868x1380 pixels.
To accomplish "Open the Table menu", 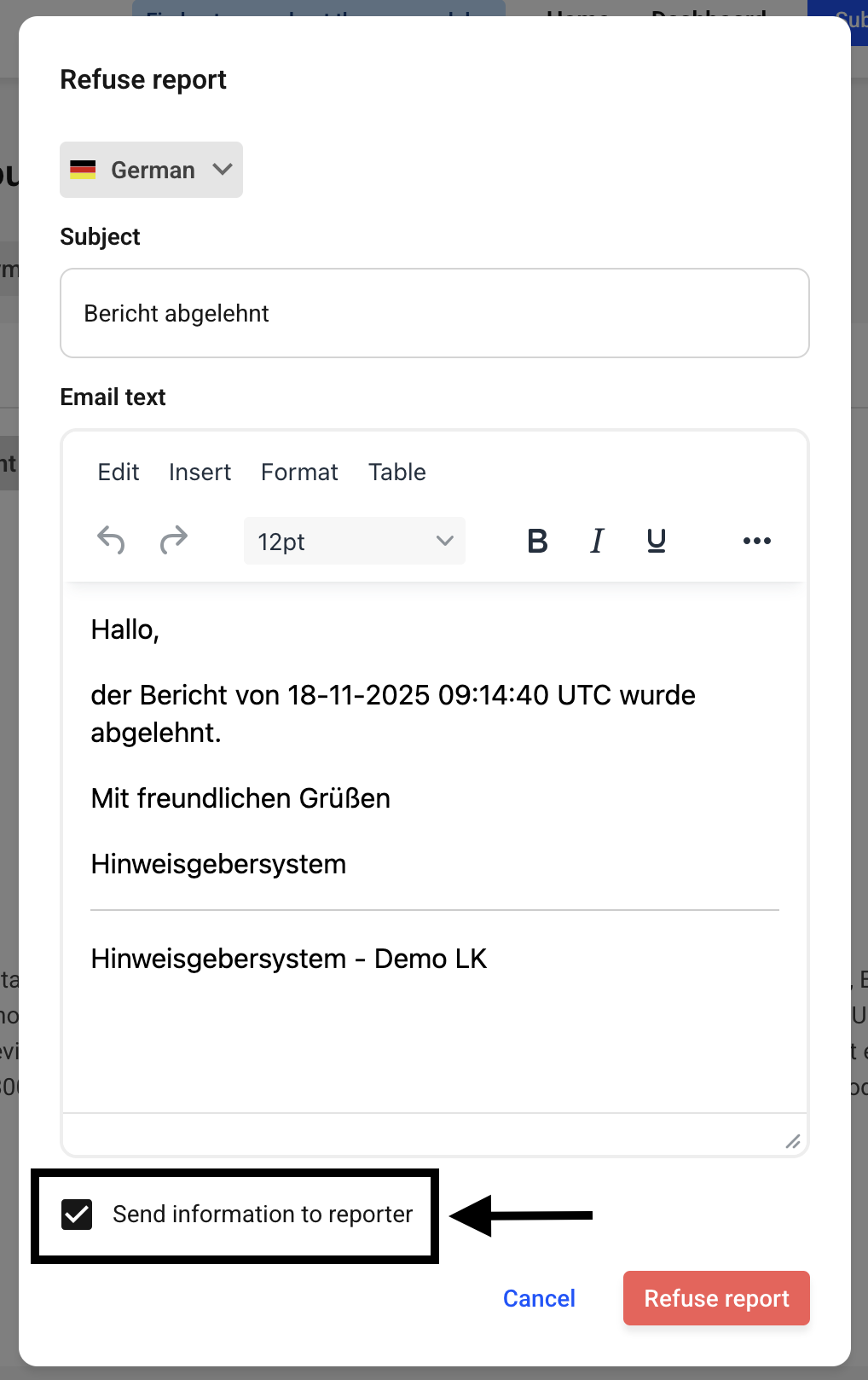I will (396, 473).
